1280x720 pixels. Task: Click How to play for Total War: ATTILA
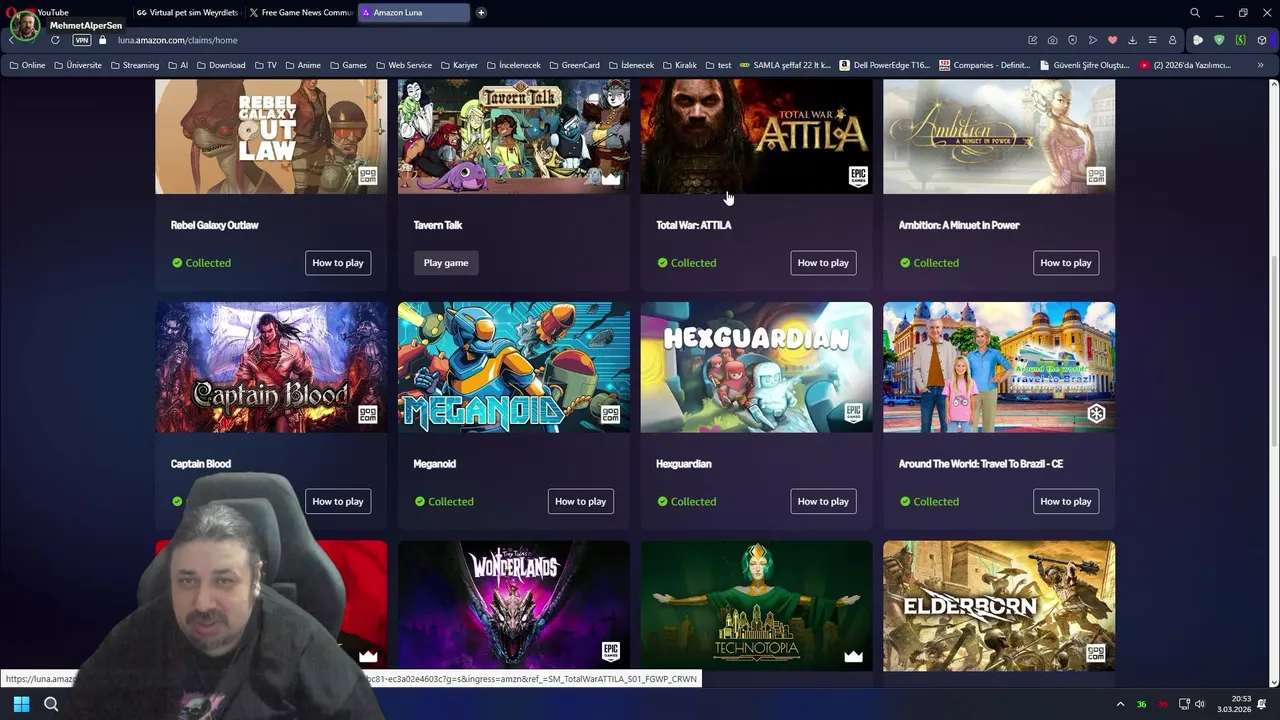823,263
